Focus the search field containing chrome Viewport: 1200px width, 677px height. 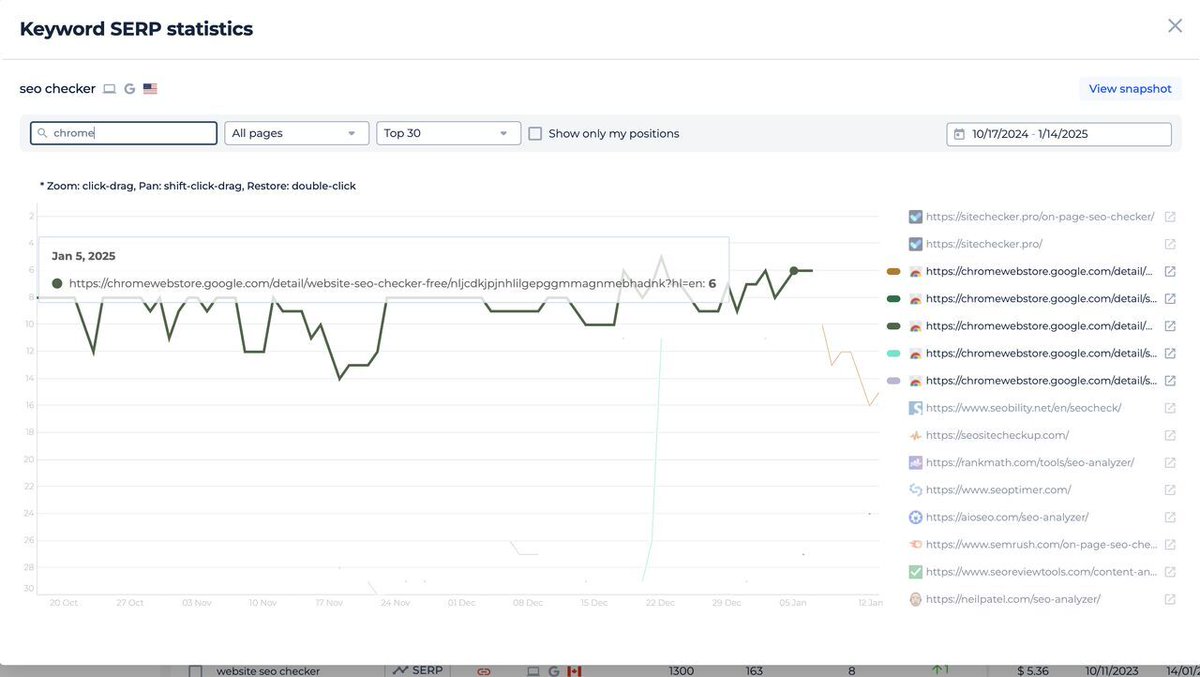pos(123,133)
